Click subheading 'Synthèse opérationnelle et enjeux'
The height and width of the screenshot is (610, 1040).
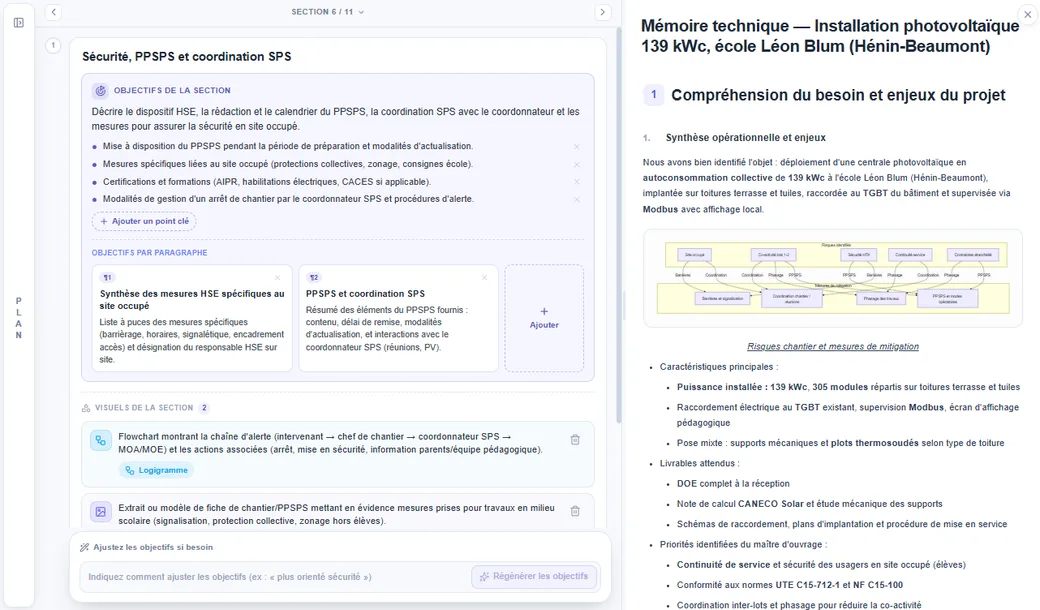coord(746,138)
